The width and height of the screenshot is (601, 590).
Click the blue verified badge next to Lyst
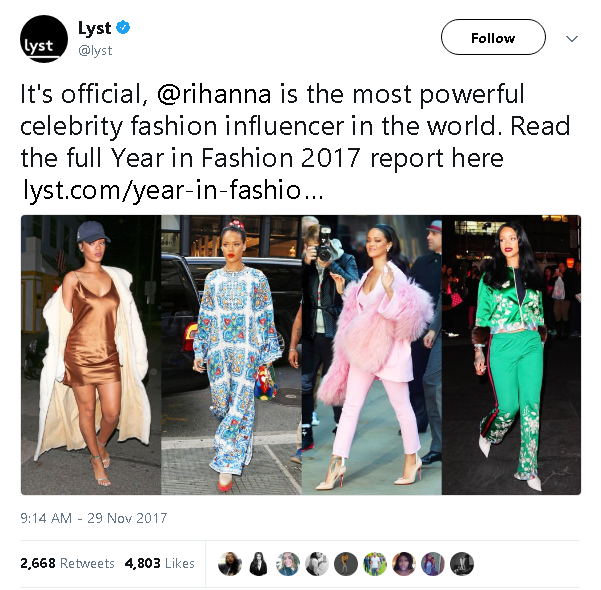pyautogui.click(x=123, y=28)
